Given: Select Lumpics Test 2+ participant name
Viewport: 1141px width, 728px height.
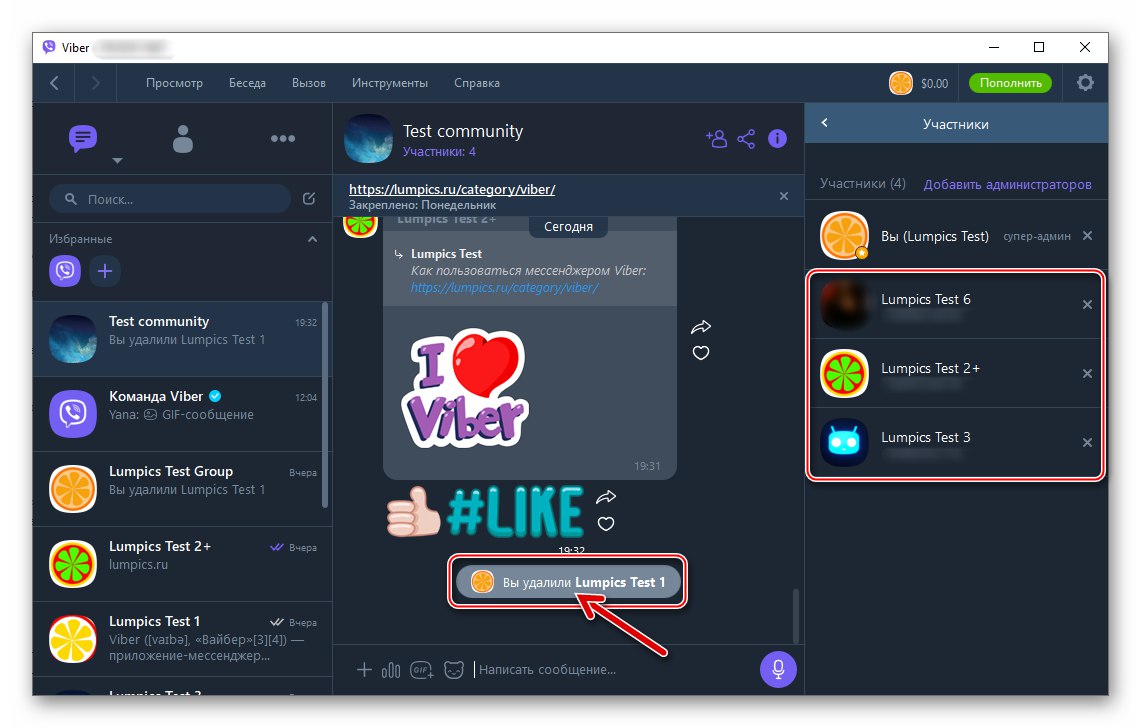Looking at the screenshot, I should click(931, 368).
